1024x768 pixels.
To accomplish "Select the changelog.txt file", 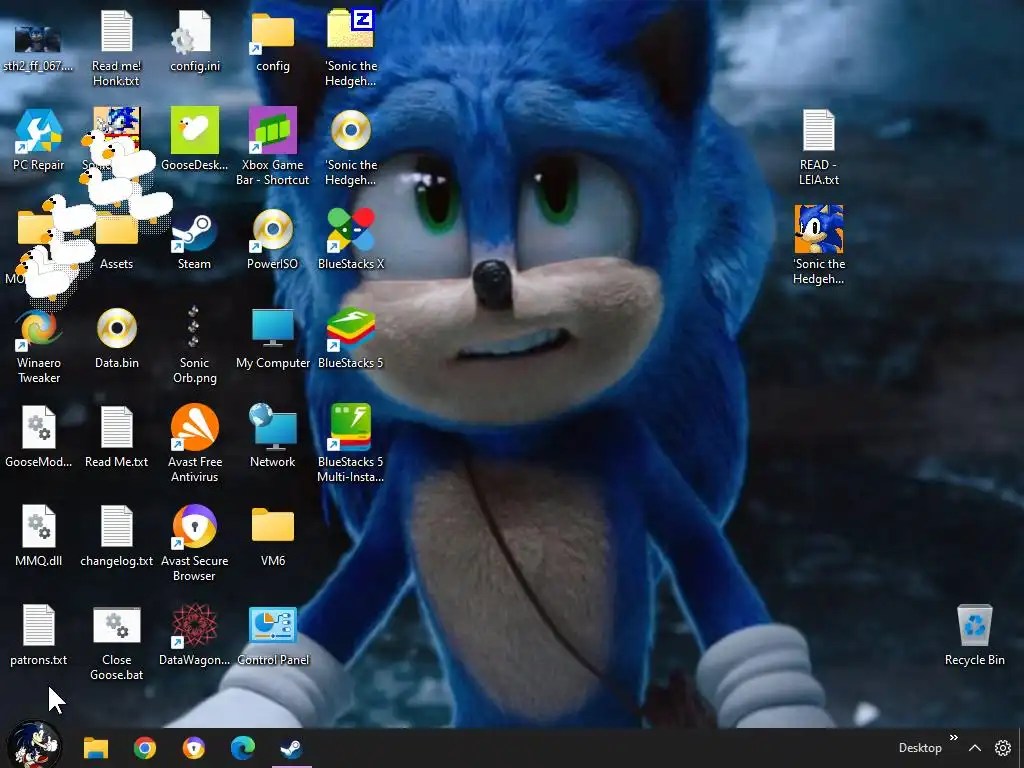I will (116, 526).
